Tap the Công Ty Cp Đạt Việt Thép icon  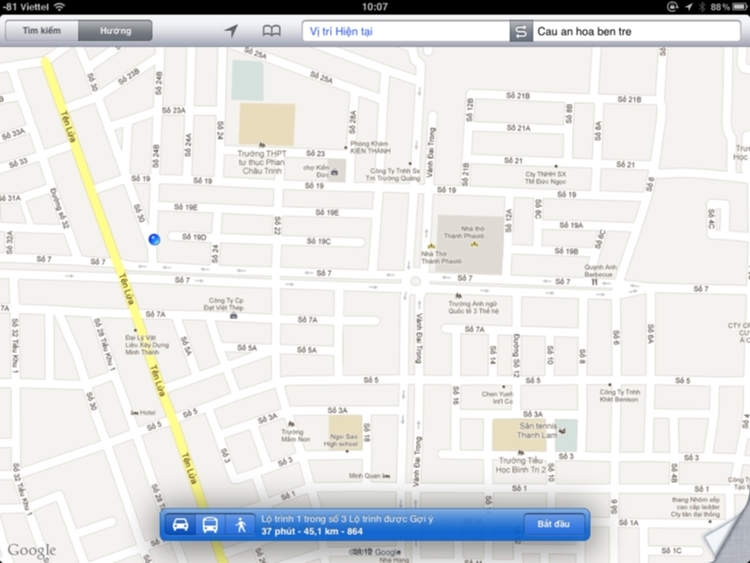point(233,315)
